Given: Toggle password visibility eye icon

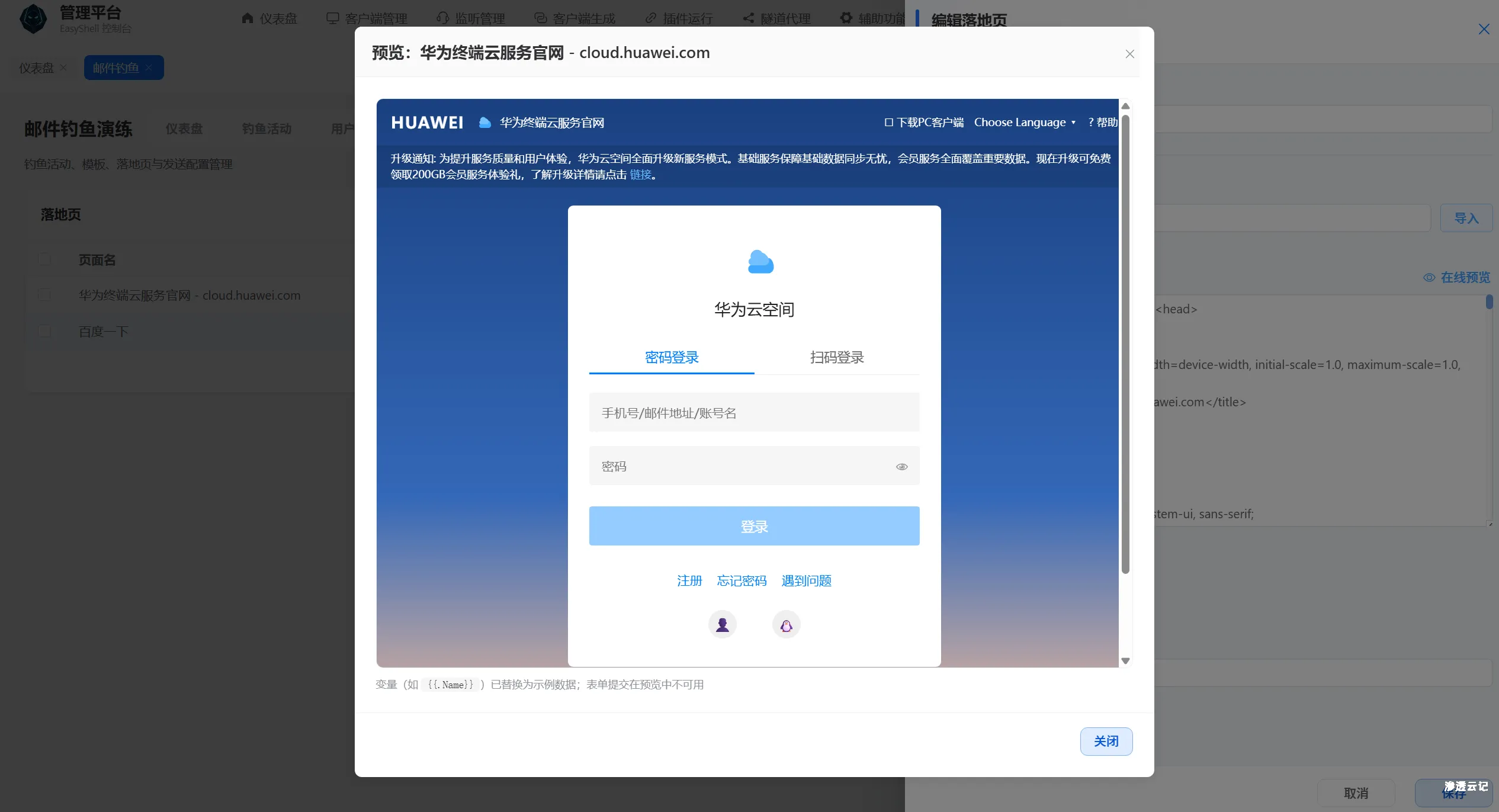Looking at the screenshot, I should (x=901, y=466).
